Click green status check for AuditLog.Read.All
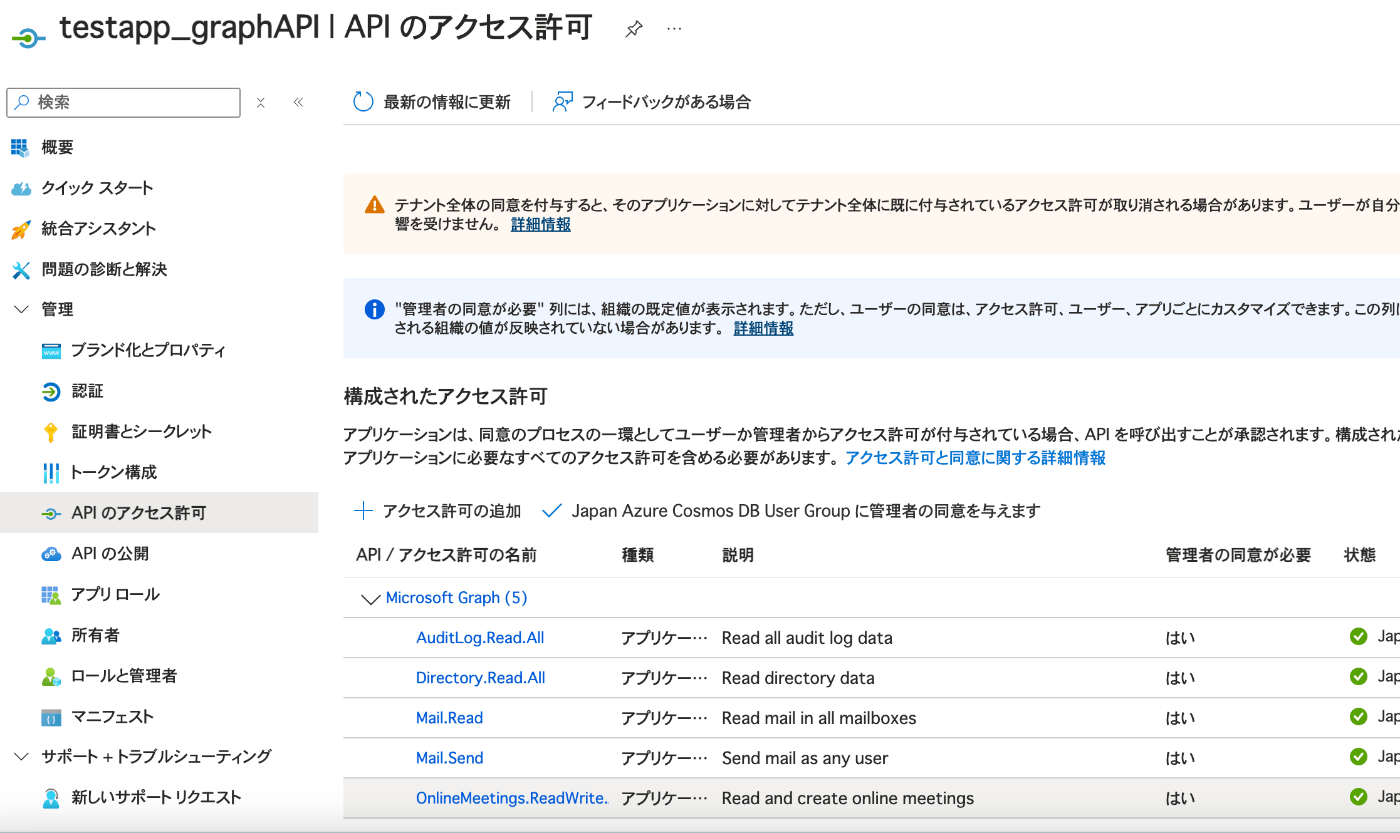The height and width of the screenshot is (833, 1400). [1358, 636]
